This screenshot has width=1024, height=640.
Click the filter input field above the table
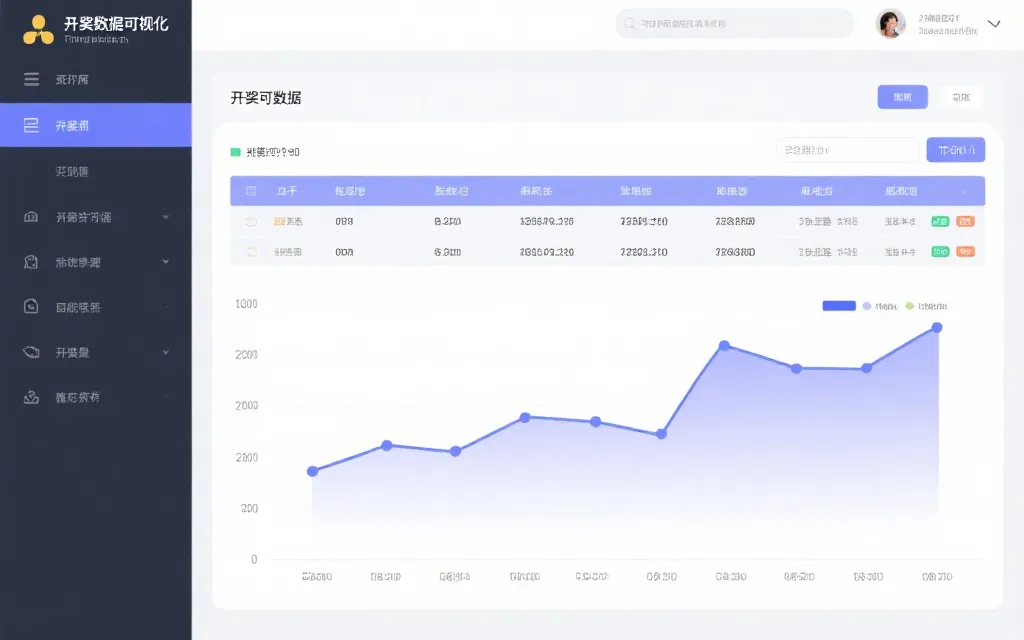coord(846,150)
